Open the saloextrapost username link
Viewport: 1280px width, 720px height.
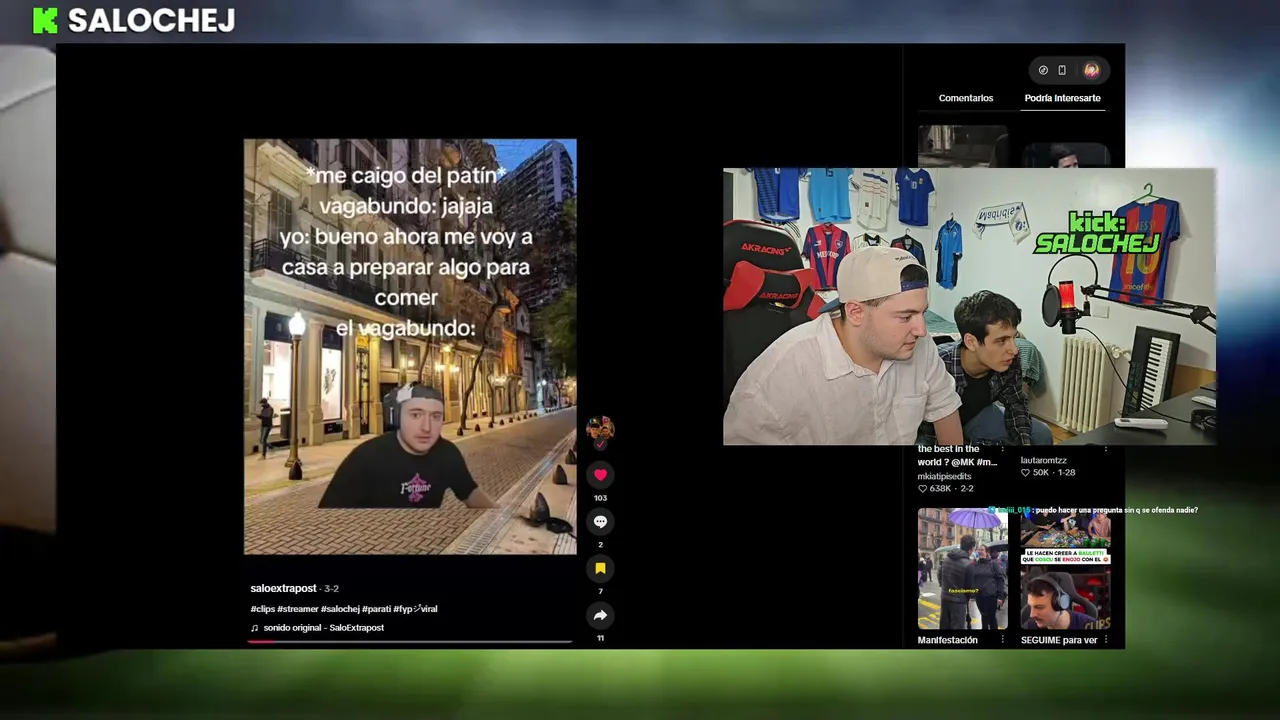283,588
